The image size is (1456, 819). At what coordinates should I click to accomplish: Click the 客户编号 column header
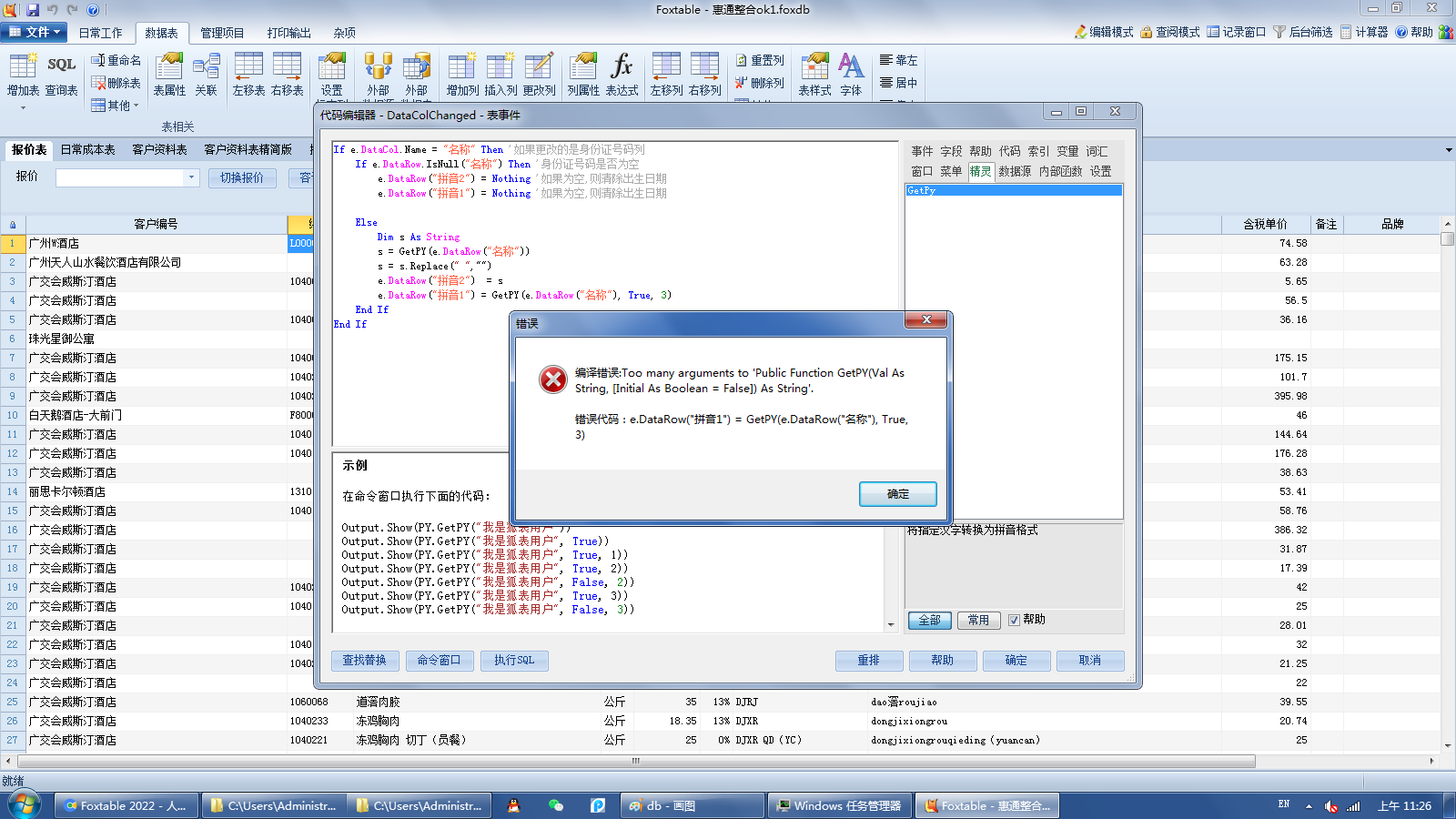point(156,224)
